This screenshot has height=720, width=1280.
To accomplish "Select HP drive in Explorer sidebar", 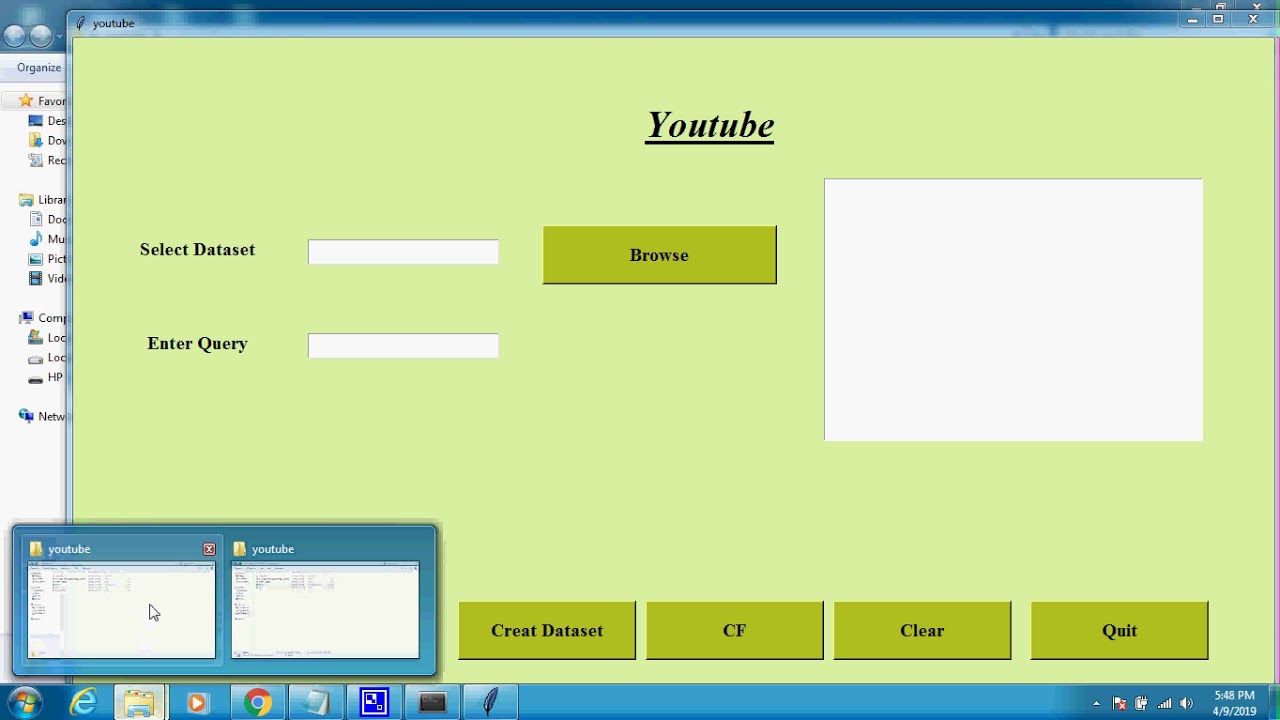I will [x=45, y=377].
